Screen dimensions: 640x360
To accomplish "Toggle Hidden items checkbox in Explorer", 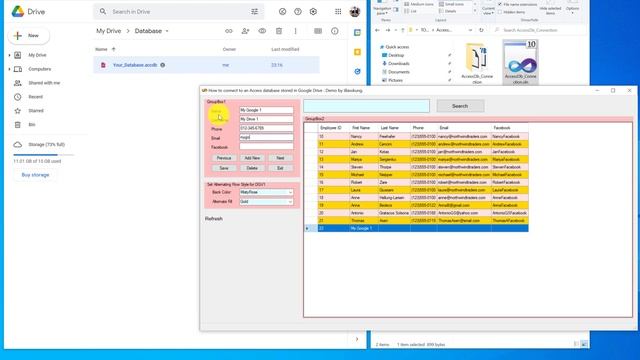I will (x=500, y=12).
